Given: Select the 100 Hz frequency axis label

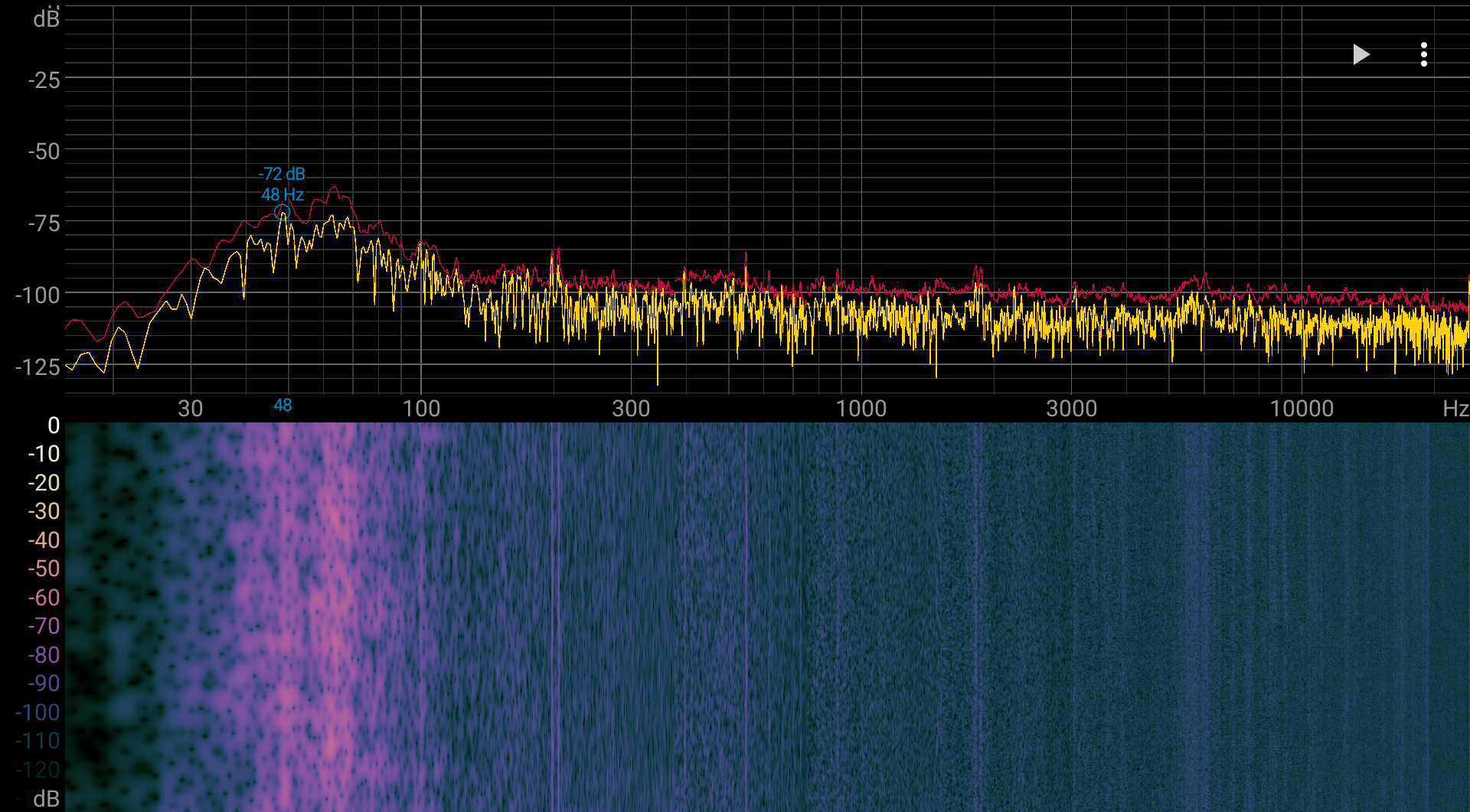Looking at the screenshot, I should 422,408.
